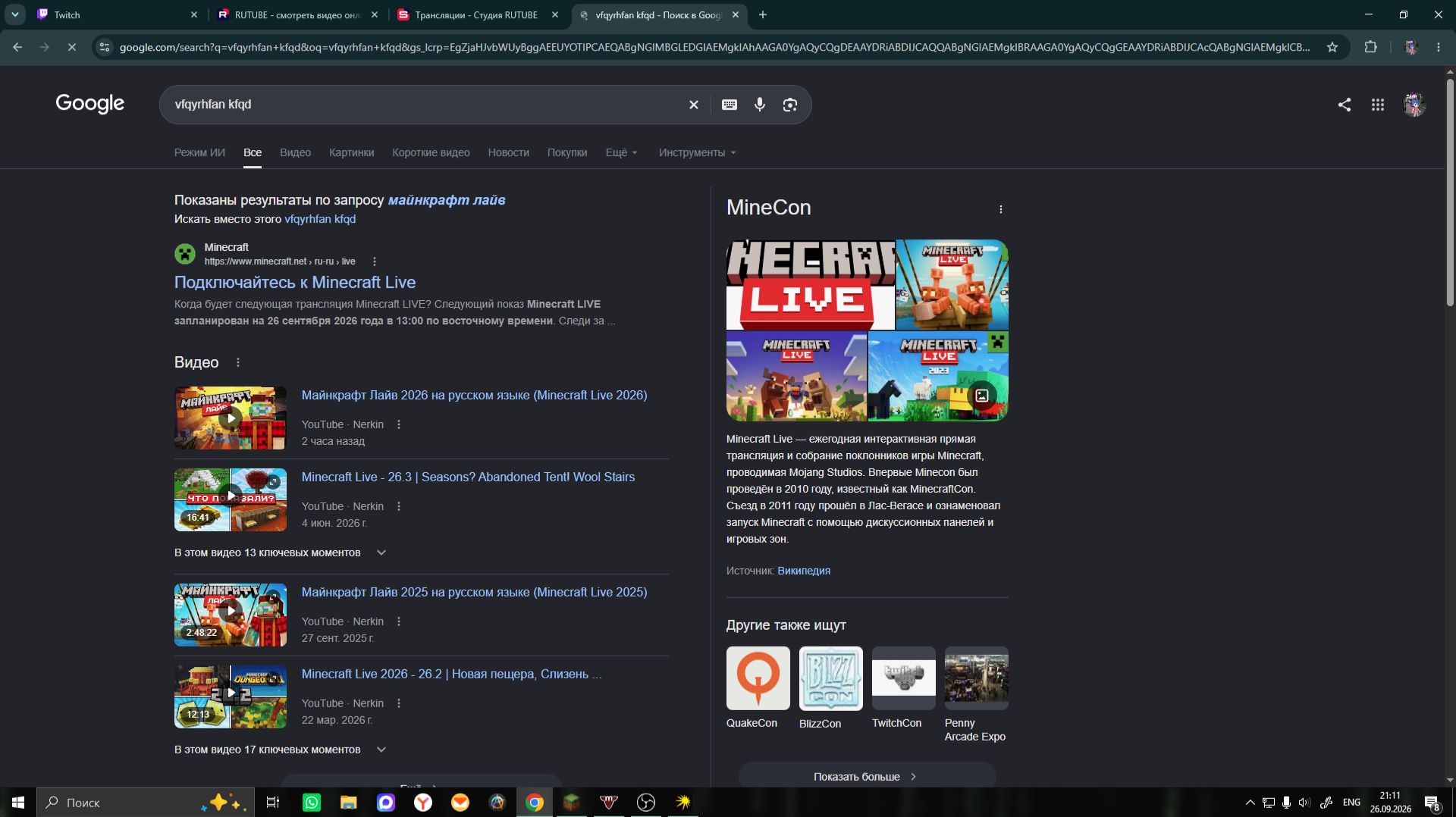Image resolution: width=1456 pixels, height=817 pixels.
Task: Start voice search with the microphone
Action: pos(759,105)
